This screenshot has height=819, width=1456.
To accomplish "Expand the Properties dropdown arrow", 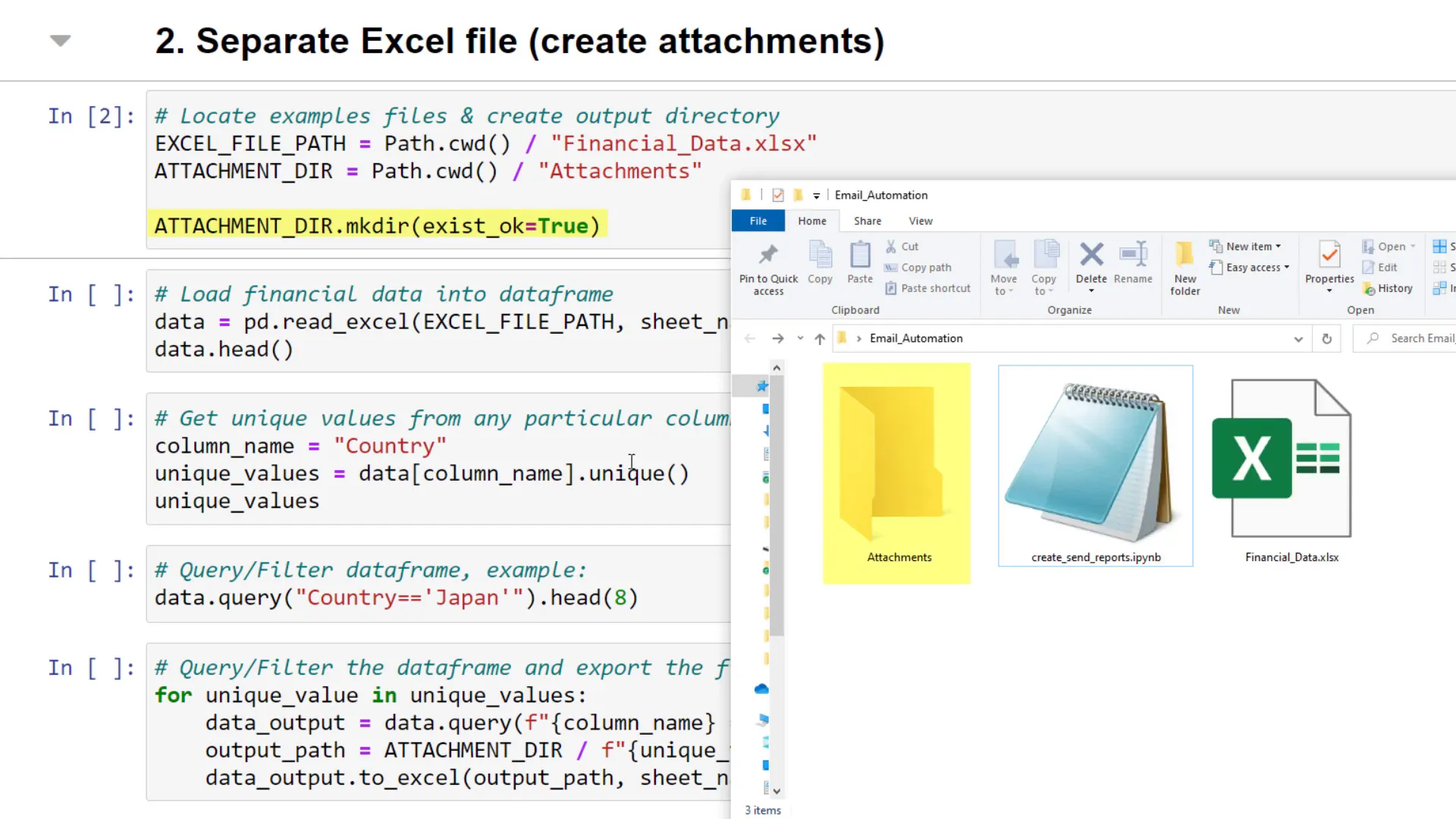I will (x=1329, y=291).
